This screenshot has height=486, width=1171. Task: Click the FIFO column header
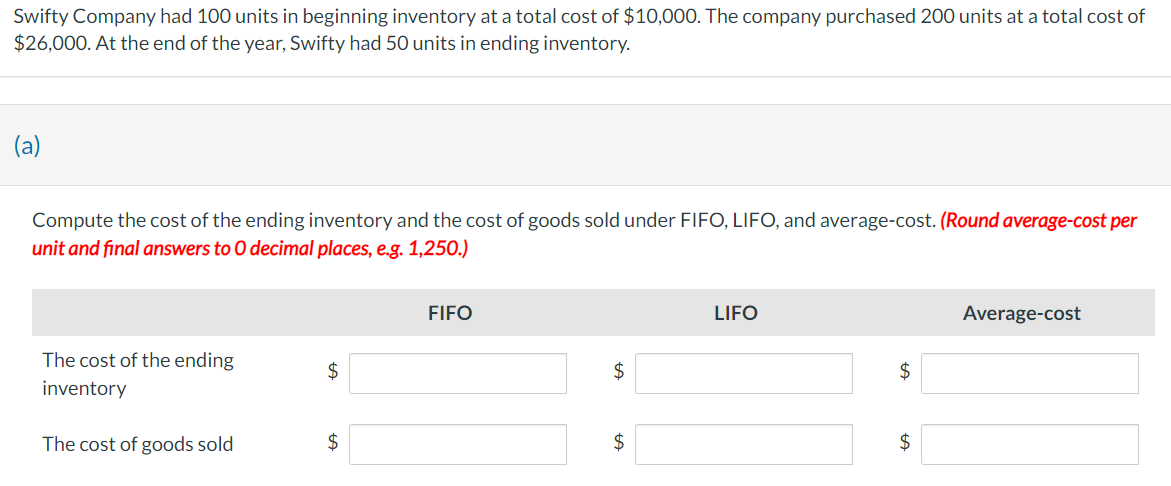click(450, 314)
